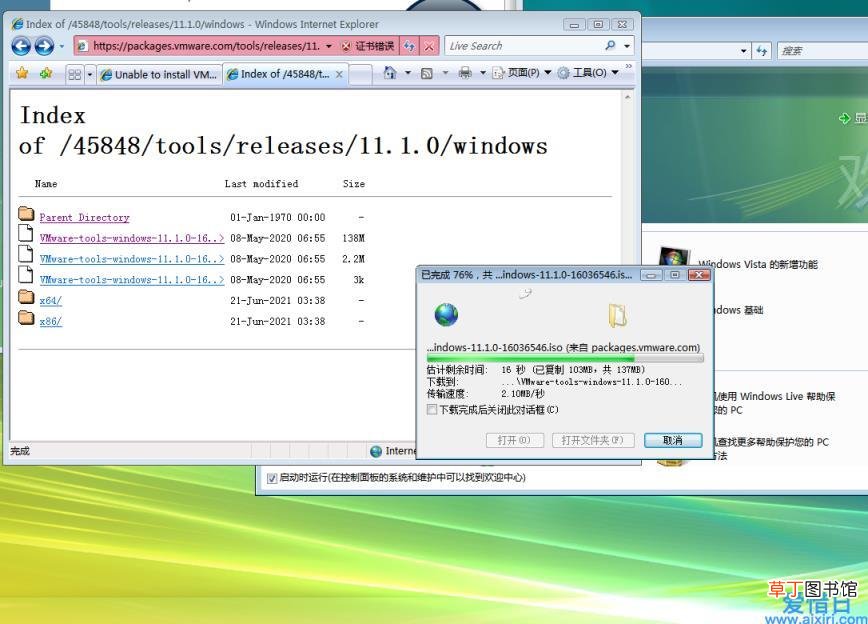This screenshot has width=868, height=624.
Task: Expand the command bar overflow chevron
Action: (628, 66)
